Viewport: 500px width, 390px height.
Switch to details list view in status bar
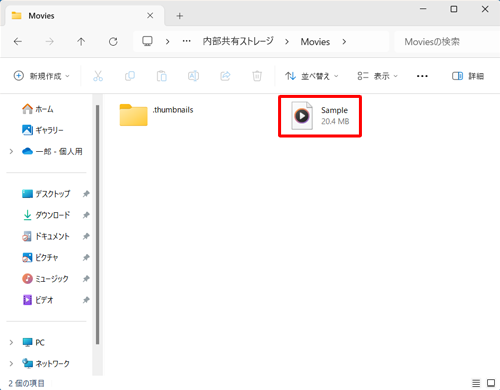(x=476, y=383)
